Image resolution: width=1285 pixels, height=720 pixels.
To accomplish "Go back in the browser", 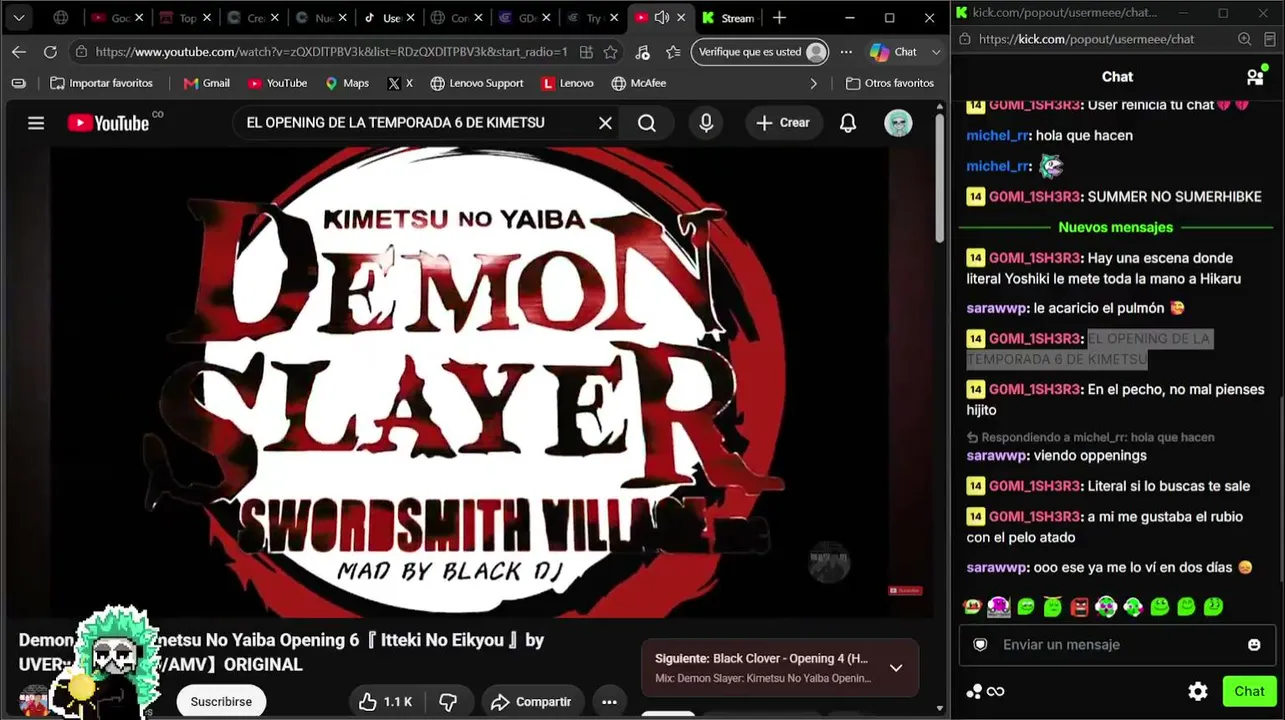I will click(19, 52).
